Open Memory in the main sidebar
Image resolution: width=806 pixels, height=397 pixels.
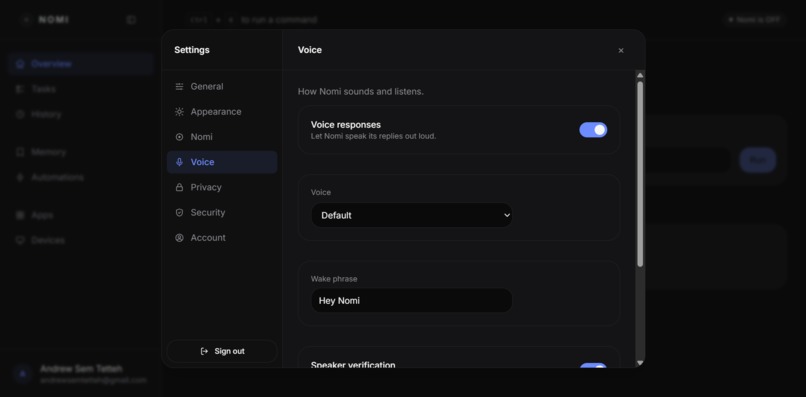coord(81,152)
